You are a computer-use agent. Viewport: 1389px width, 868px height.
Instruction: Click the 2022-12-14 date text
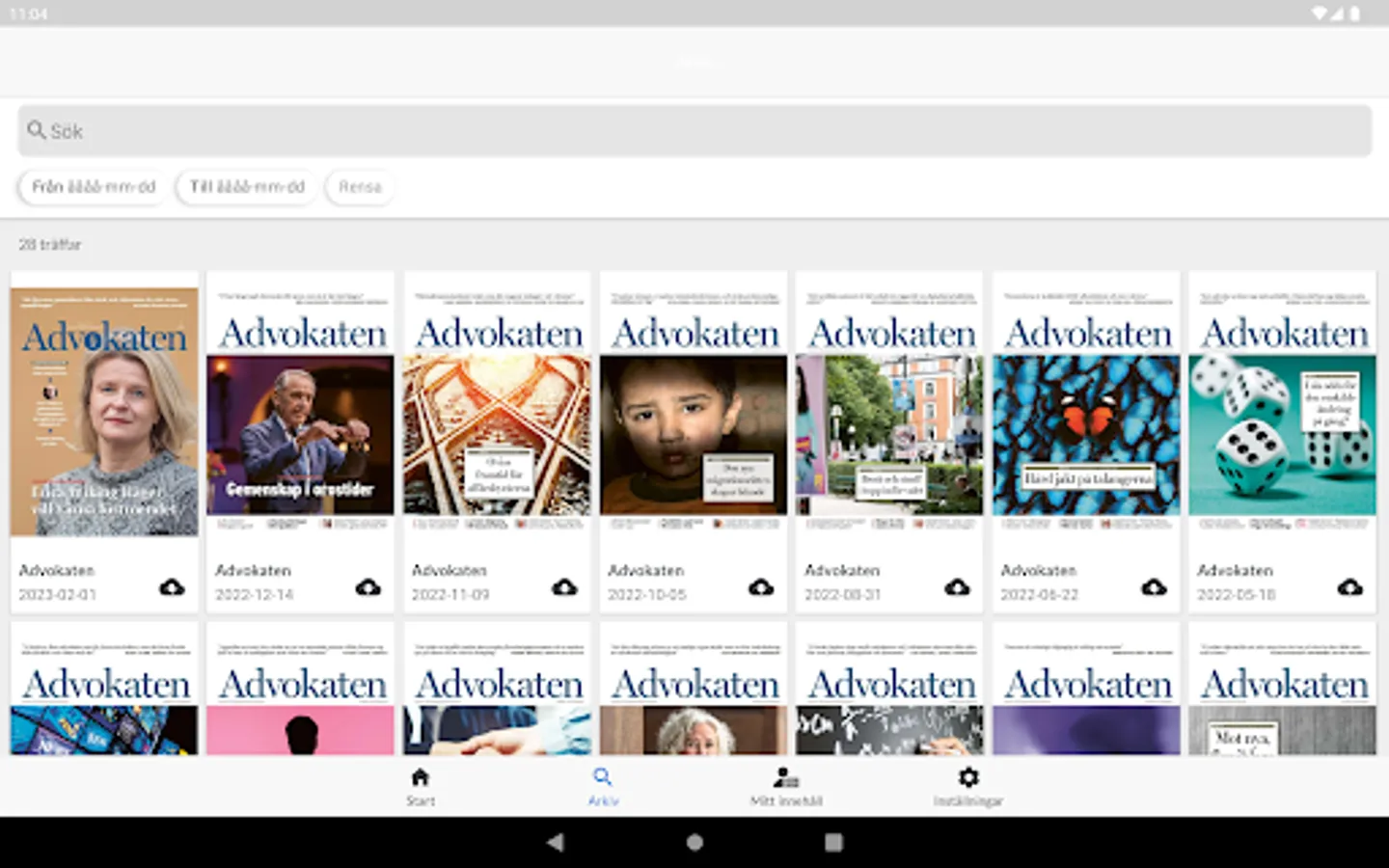254,594
